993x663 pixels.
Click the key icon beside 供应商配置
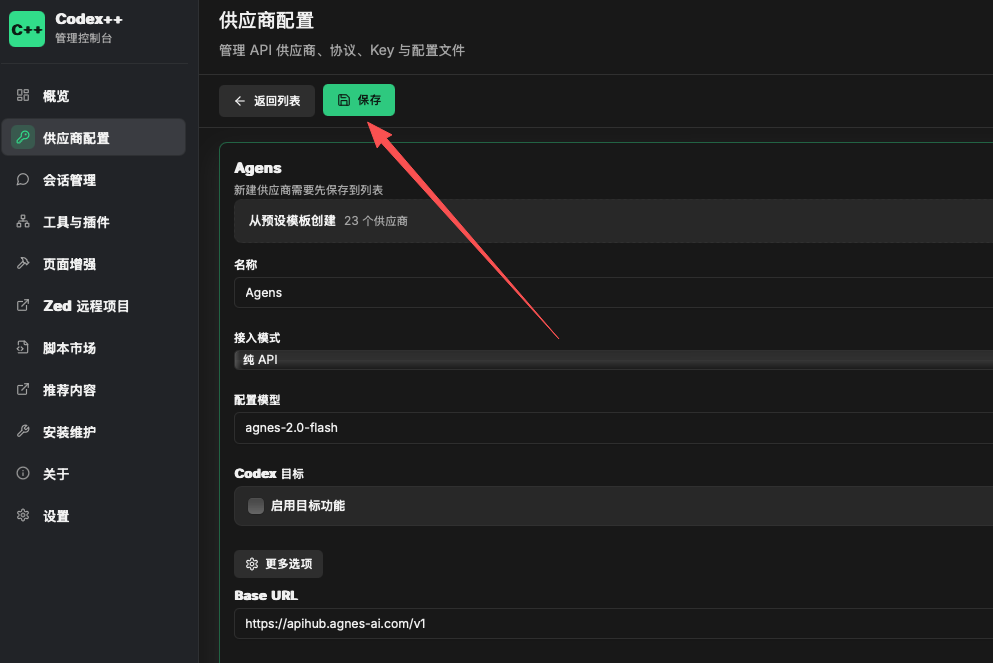click(x=23, y=137)
